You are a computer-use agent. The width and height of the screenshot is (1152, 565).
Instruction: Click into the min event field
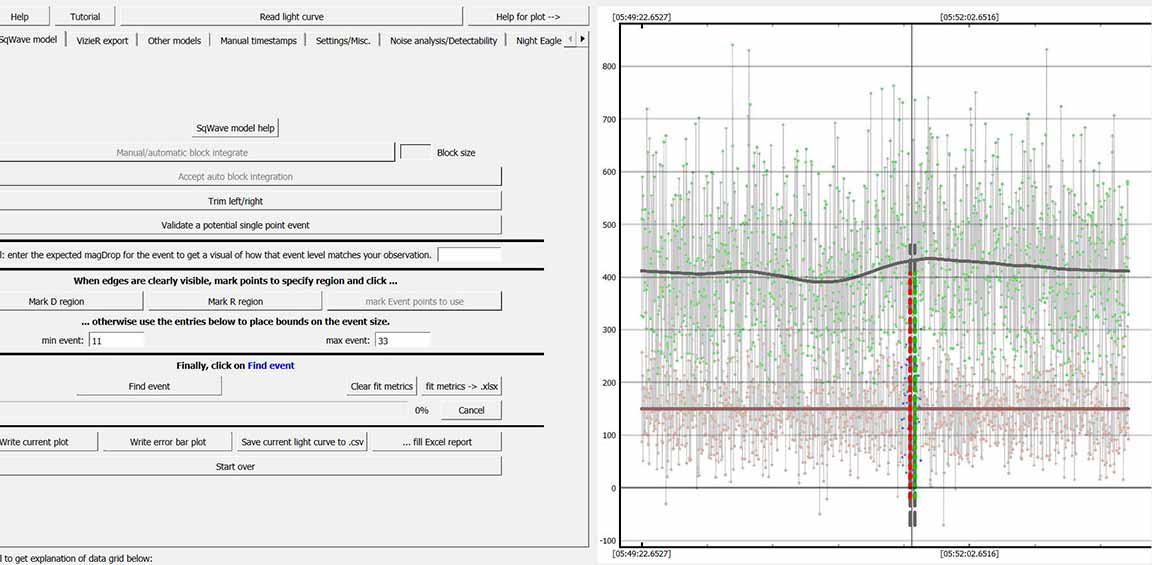(x=116, y=340)
